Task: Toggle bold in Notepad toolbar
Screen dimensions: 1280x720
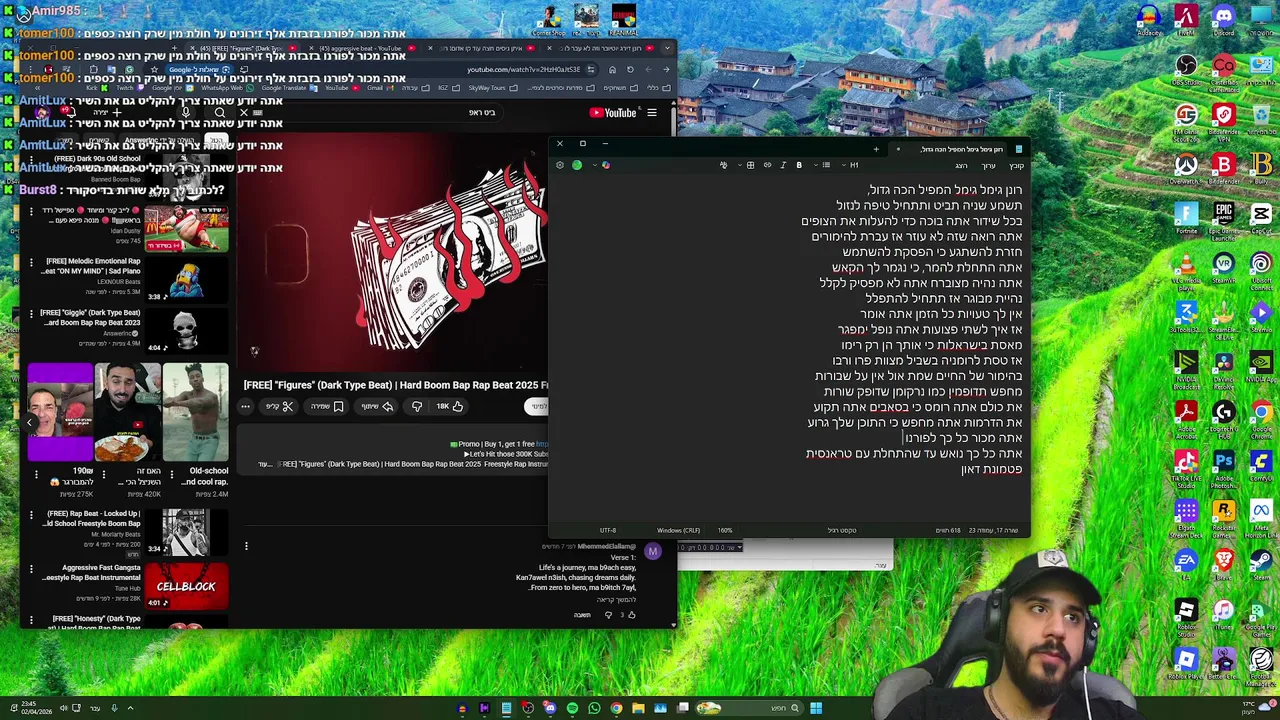Action: pyautogui.click(x=798, y=165)
